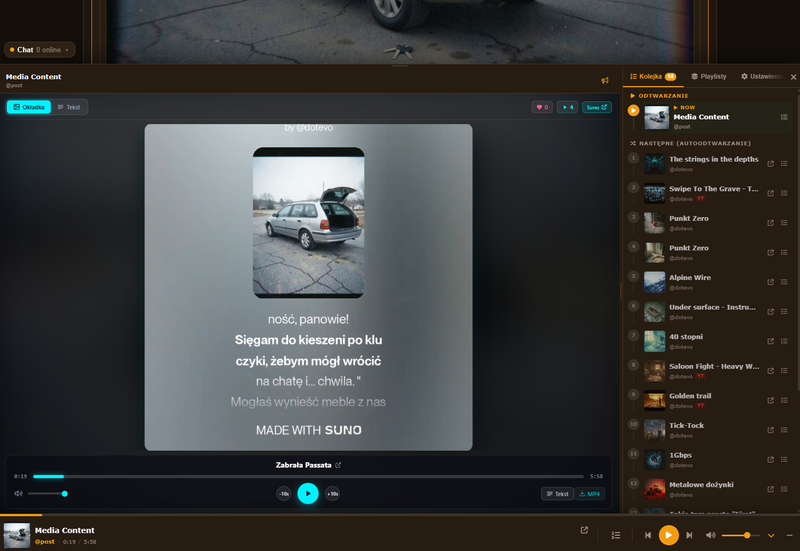Skip to next track in bottom bar
Screen dimensions: 800x551
[689, 535]
